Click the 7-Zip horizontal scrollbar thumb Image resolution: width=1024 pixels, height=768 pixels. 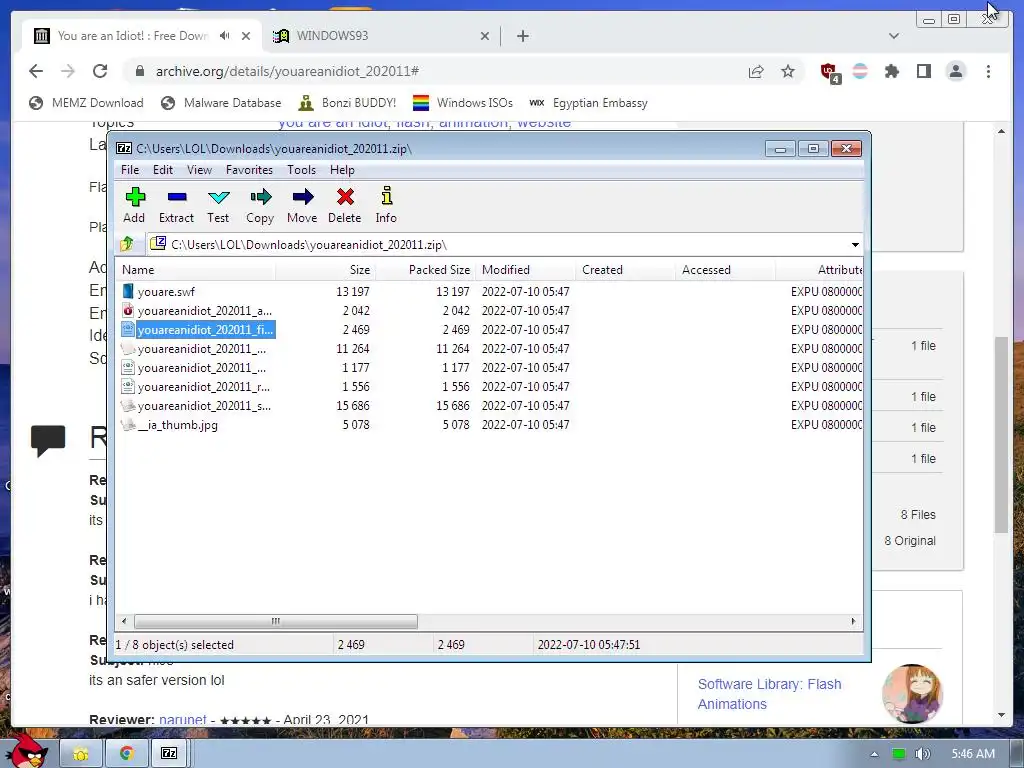tap(276, 621)
